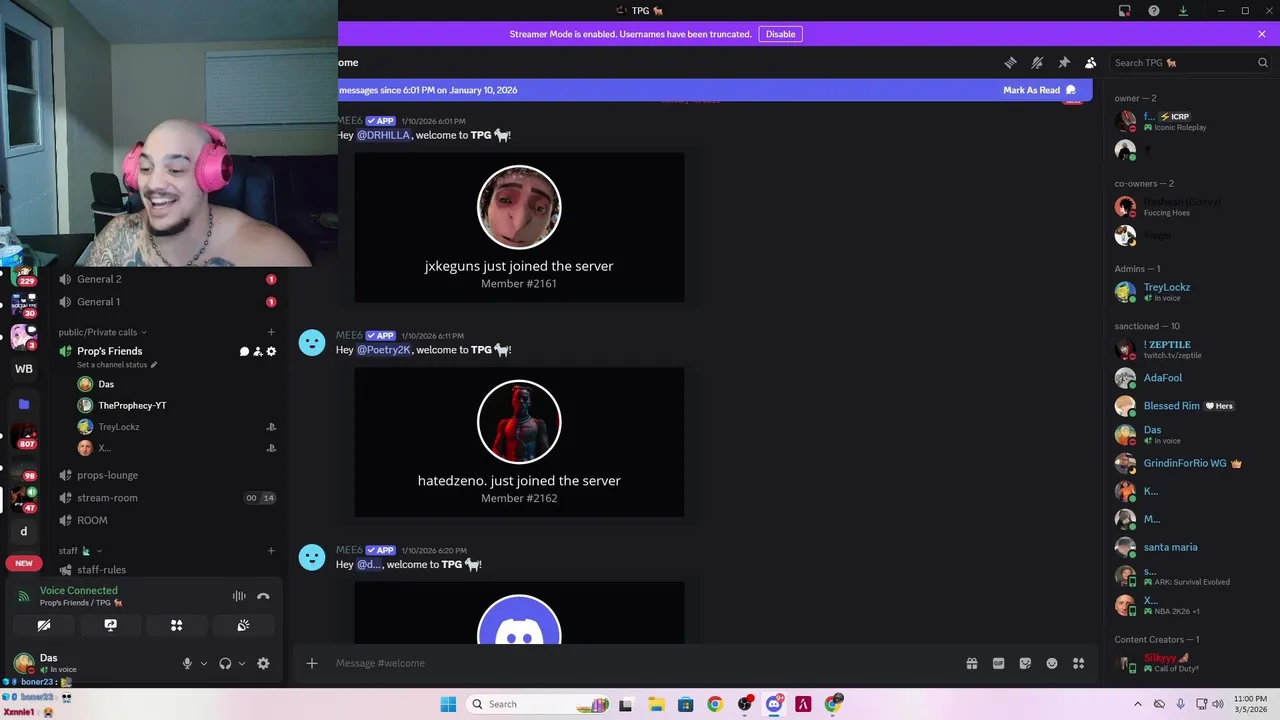Start screen share
Image resolution: width=1280 pixels, height=720 pixels.
pyautogui.click(x=110, y=625)
